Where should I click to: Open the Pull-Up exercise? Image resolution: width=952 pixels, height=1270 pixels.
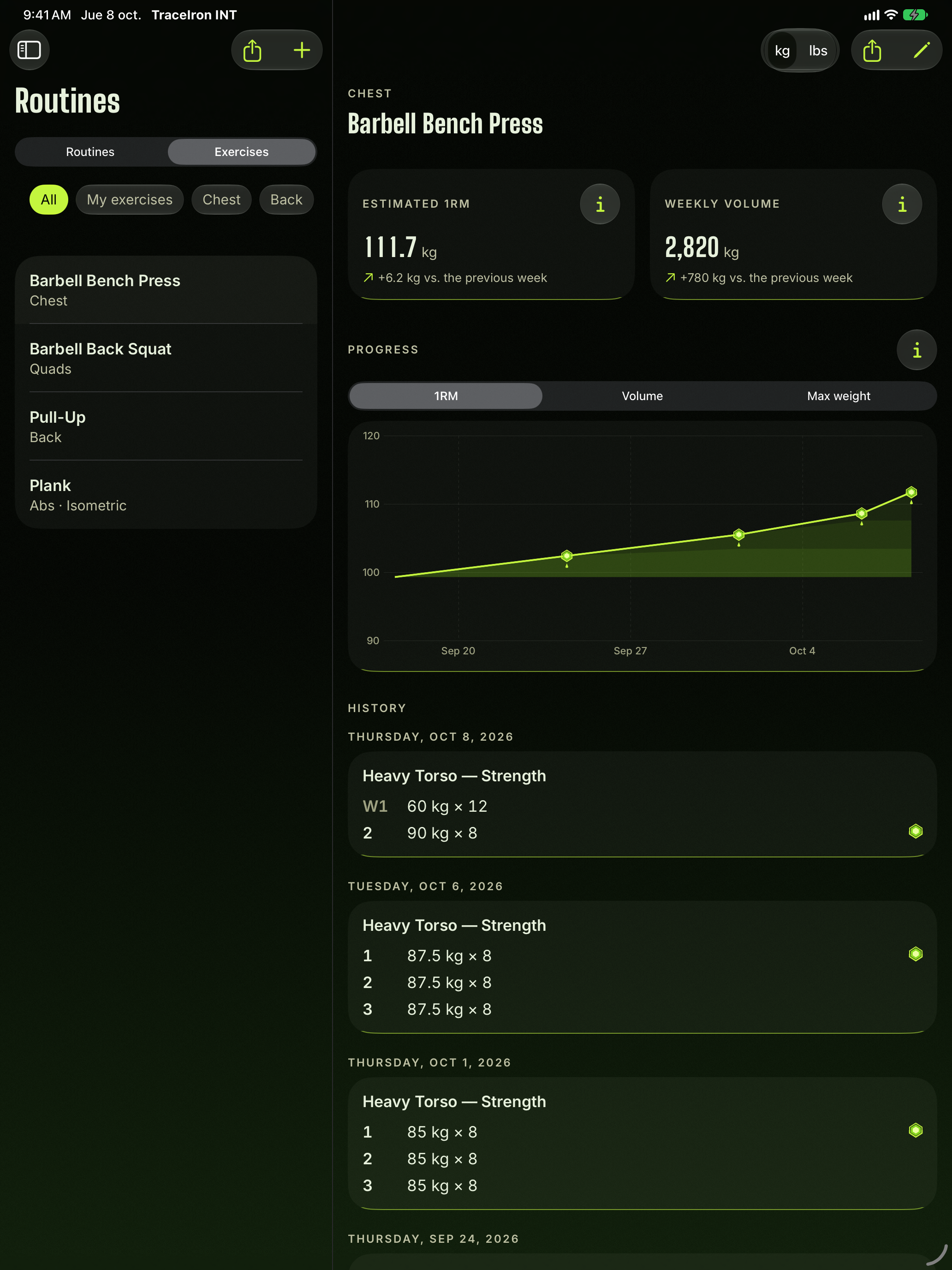[x=166, y=426]
